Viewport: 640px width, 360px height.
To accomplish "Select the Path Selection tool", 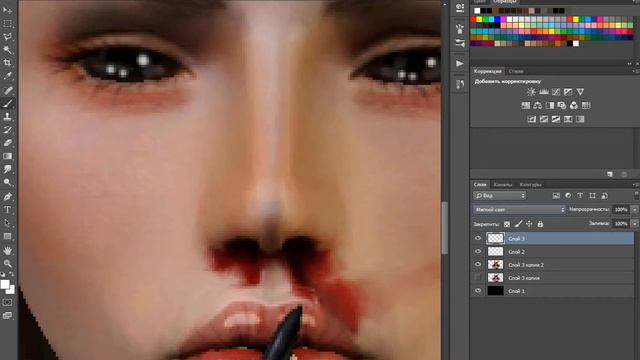I will tap(7, 223).
